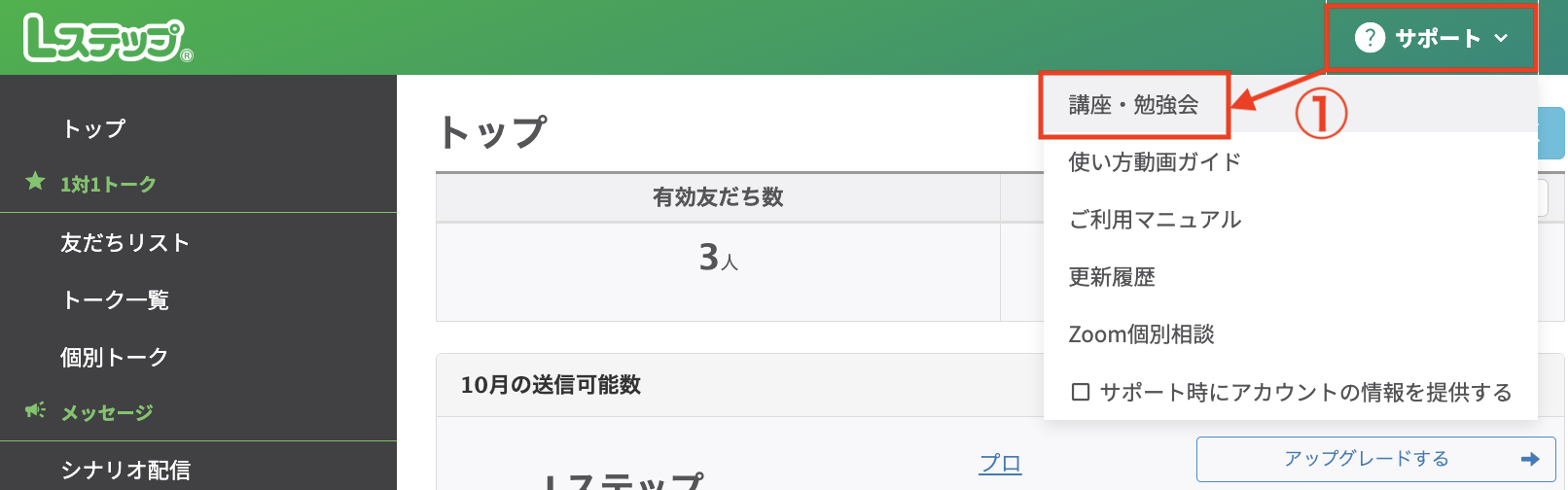Click the Lステップ logo
The height and width of the screenshot is (490, 1568).
(x=107, y=39)
